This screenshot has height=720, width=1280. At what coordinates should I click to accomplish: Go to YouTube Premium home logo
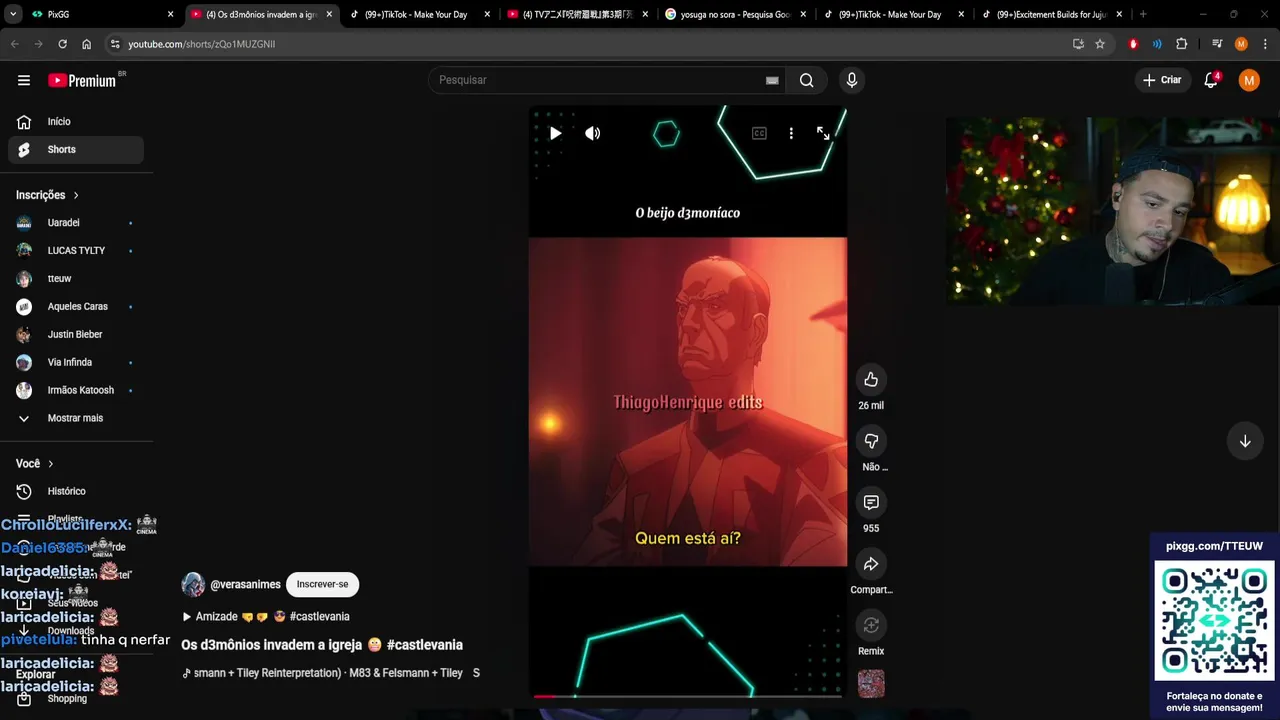(83, 80)
